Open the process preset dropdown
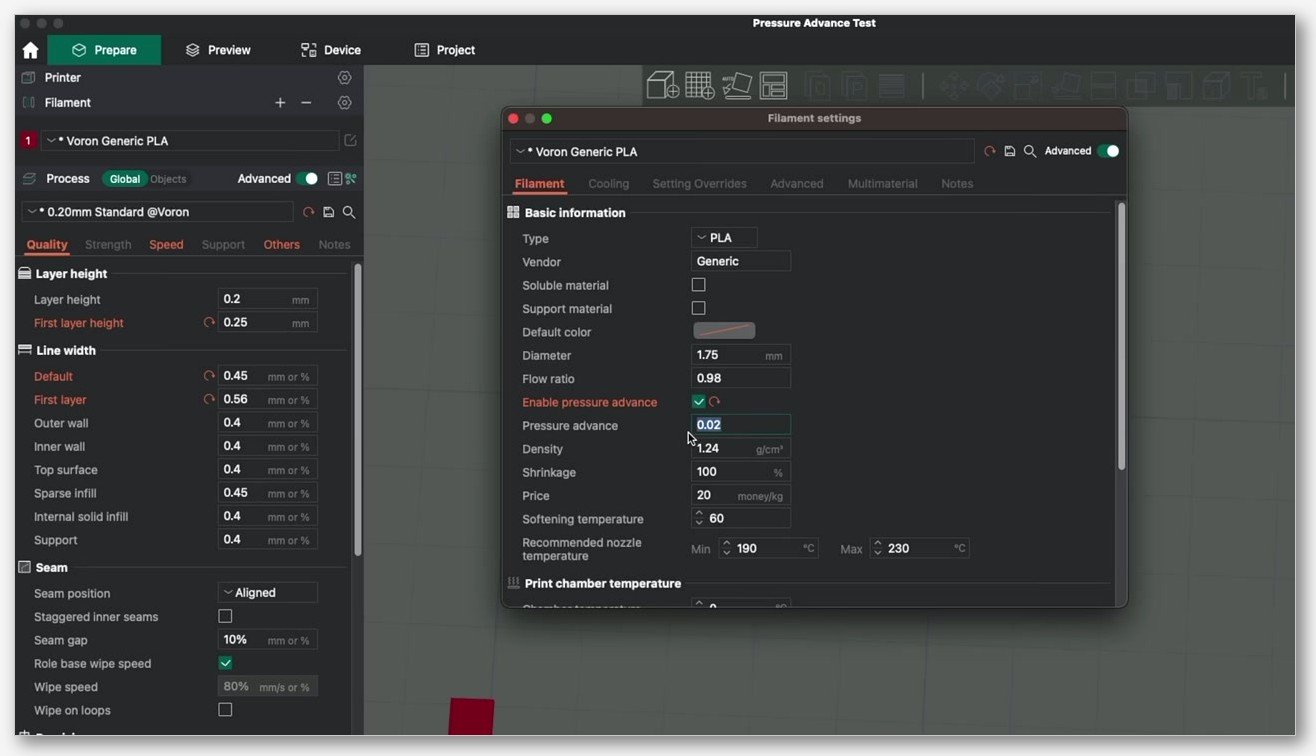 click(158, 212)
